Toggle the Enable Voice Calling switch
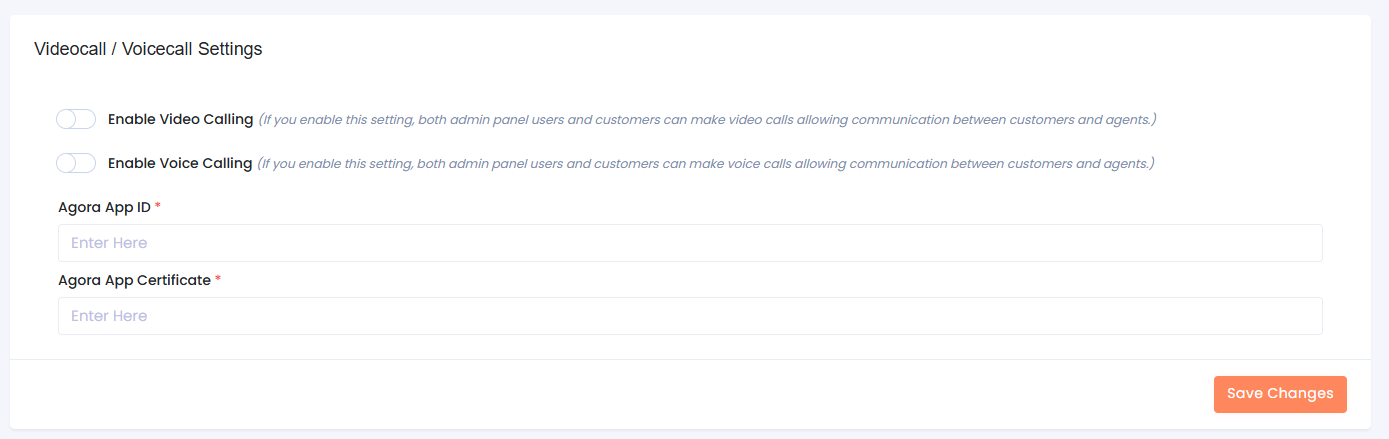The width and height of the screenshot is (1389, 439). (76, 163)
